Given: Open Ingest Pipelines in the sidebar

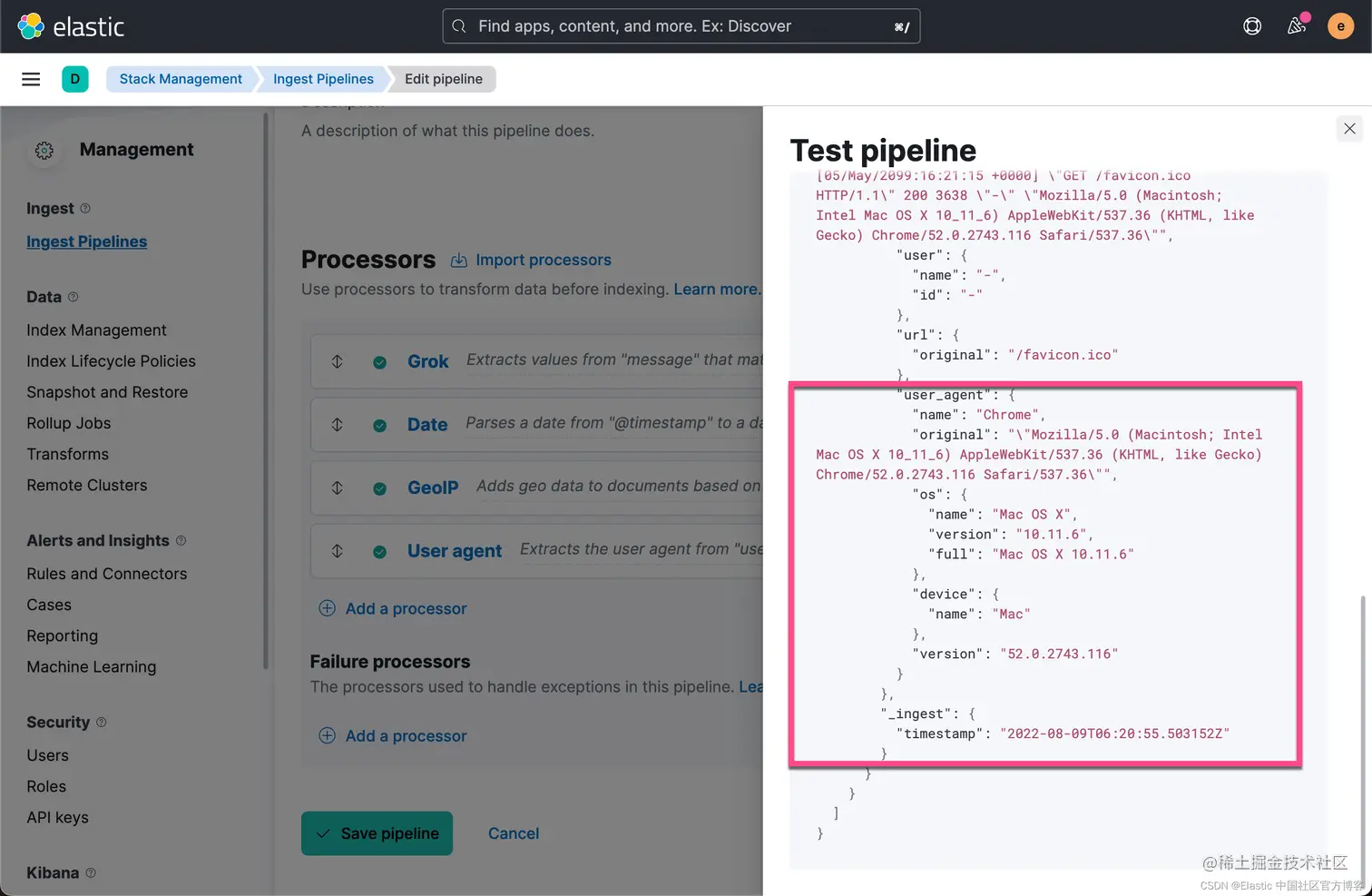Looking at the screenshot, I should 87,241.
